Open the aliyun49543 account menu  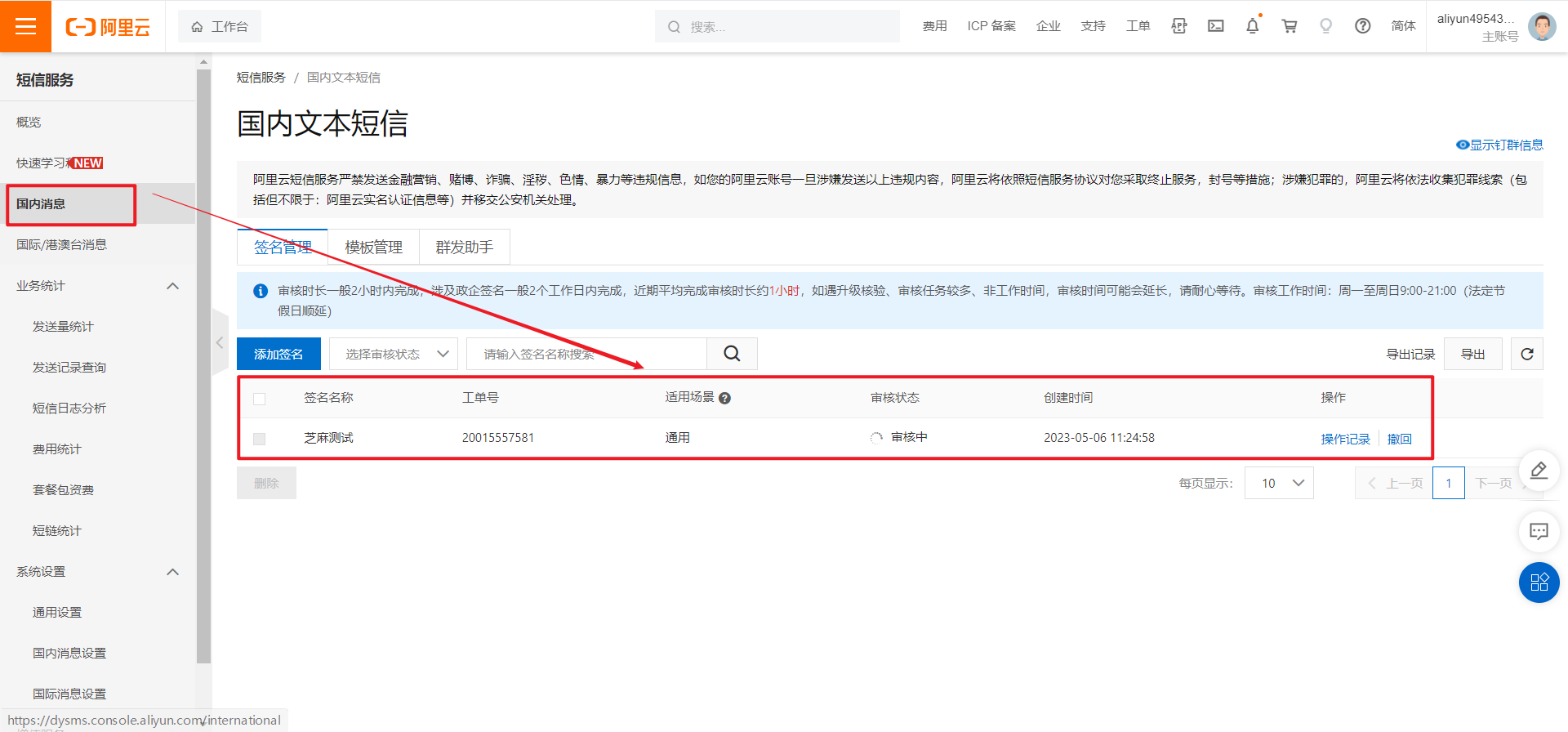tap(1477, 27)
